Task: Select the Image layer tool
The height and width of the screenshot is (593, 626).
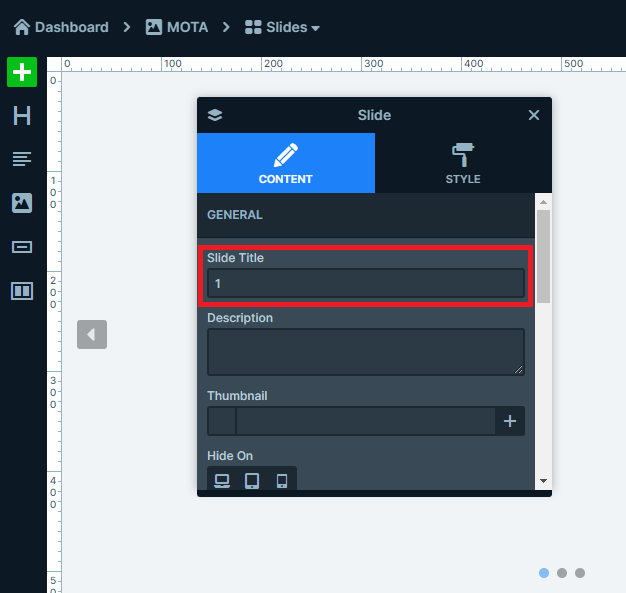Action: pyautogui.click(x=22, y=203)
